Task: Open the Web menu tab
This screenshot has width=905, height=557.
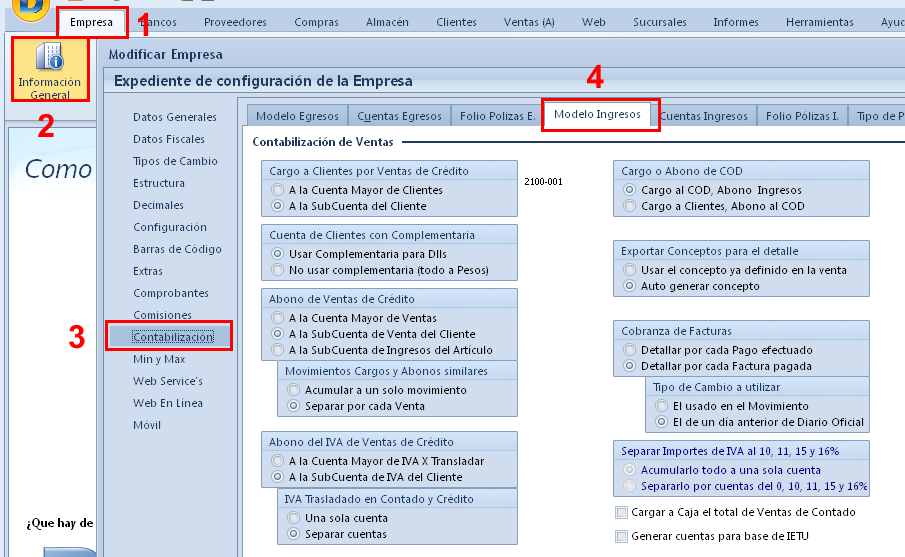Action: tap(593, 22)
